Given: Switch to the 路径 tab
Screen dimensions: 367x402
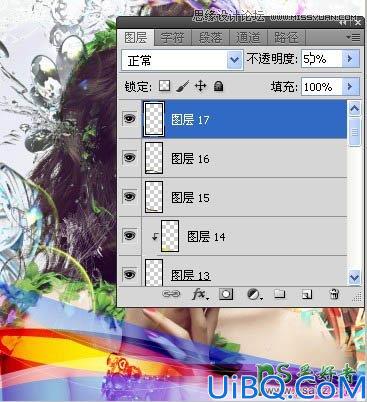Looking at the screenshot, I should [x=286, y=37].
